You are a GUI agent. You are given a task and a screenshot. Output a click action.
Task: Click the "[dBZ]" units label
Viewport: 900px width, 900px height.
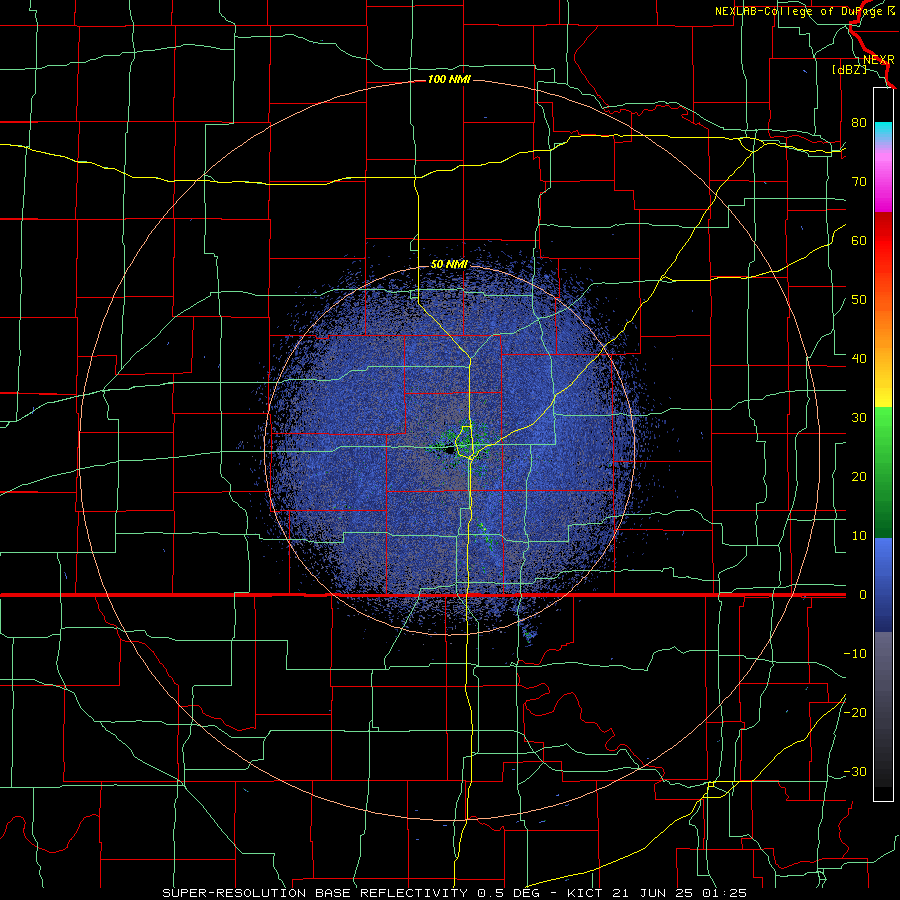pyautogui.click(x=849, y=70)
